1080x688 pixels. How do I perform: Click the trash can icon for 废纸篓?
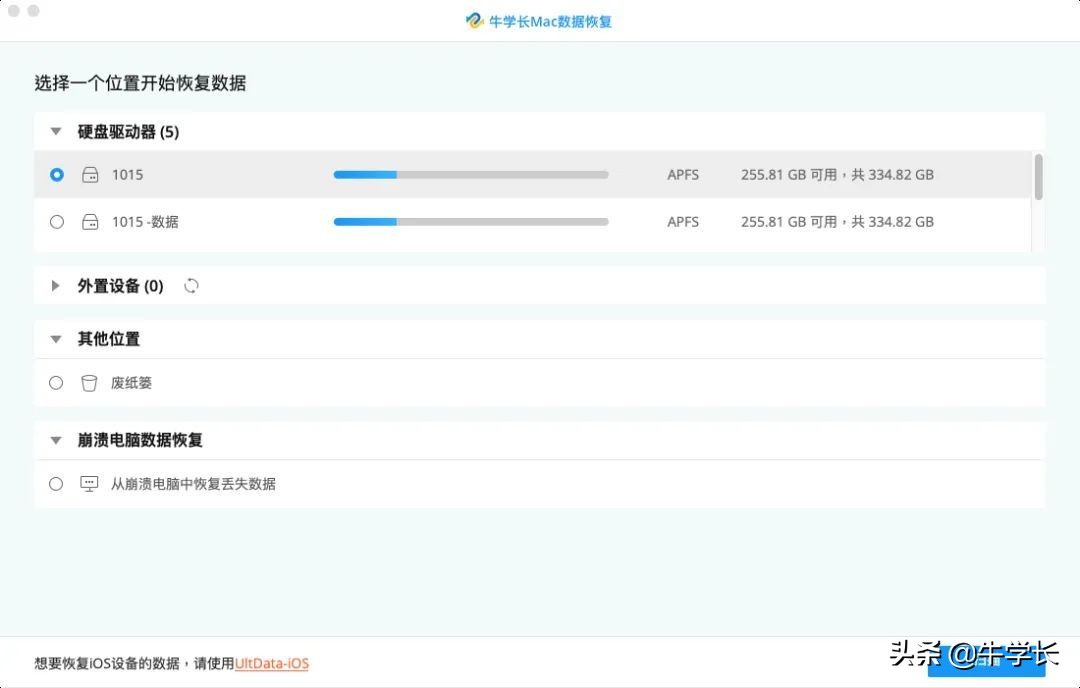tap(89, 382)
